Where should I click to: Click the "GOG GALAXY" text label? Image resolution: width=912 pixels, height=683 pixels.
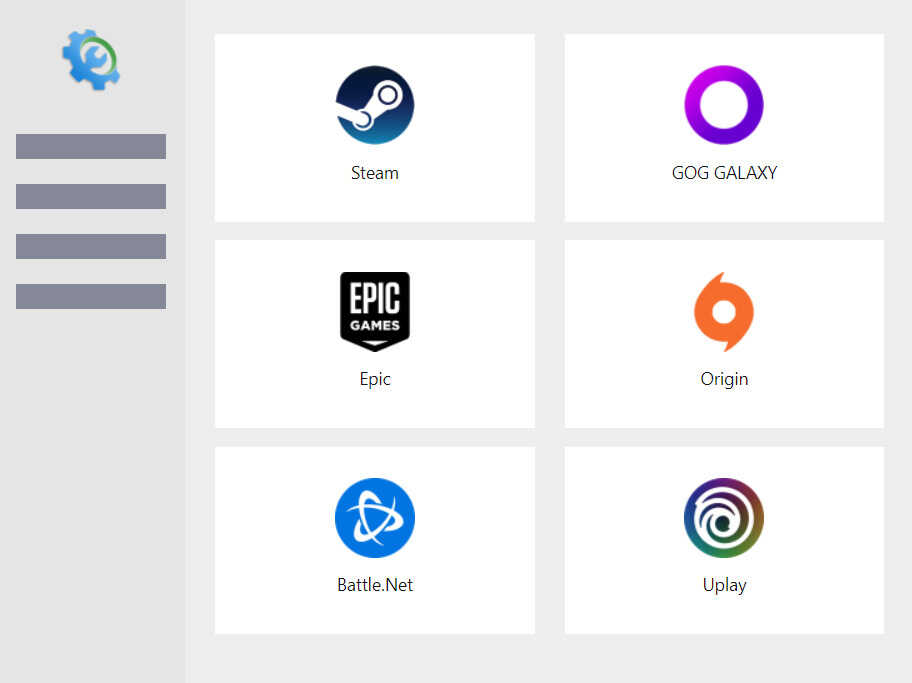(x=724, y=173)
